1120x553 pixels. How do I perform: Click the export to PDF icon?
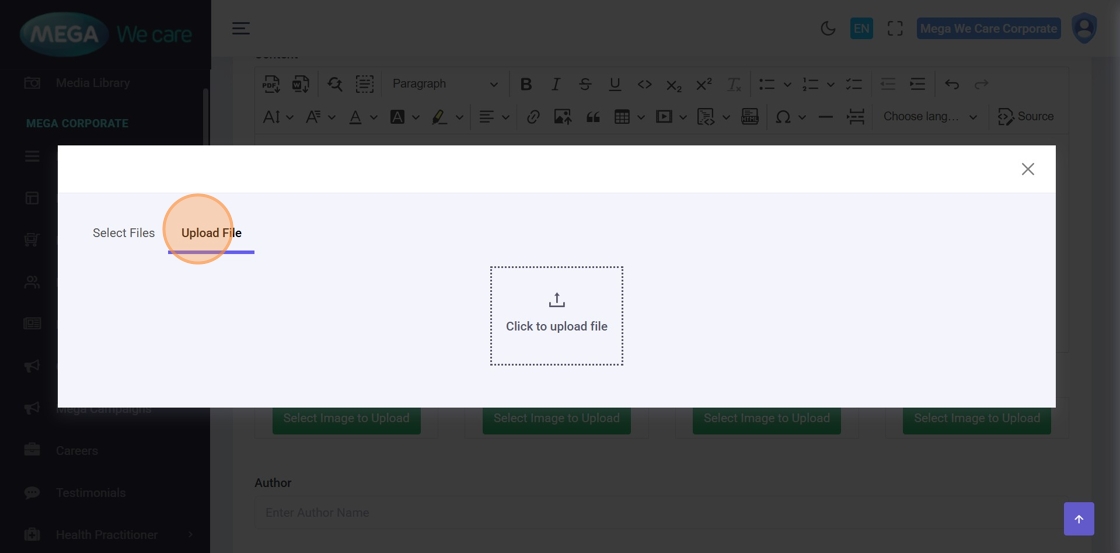[271, 84]
